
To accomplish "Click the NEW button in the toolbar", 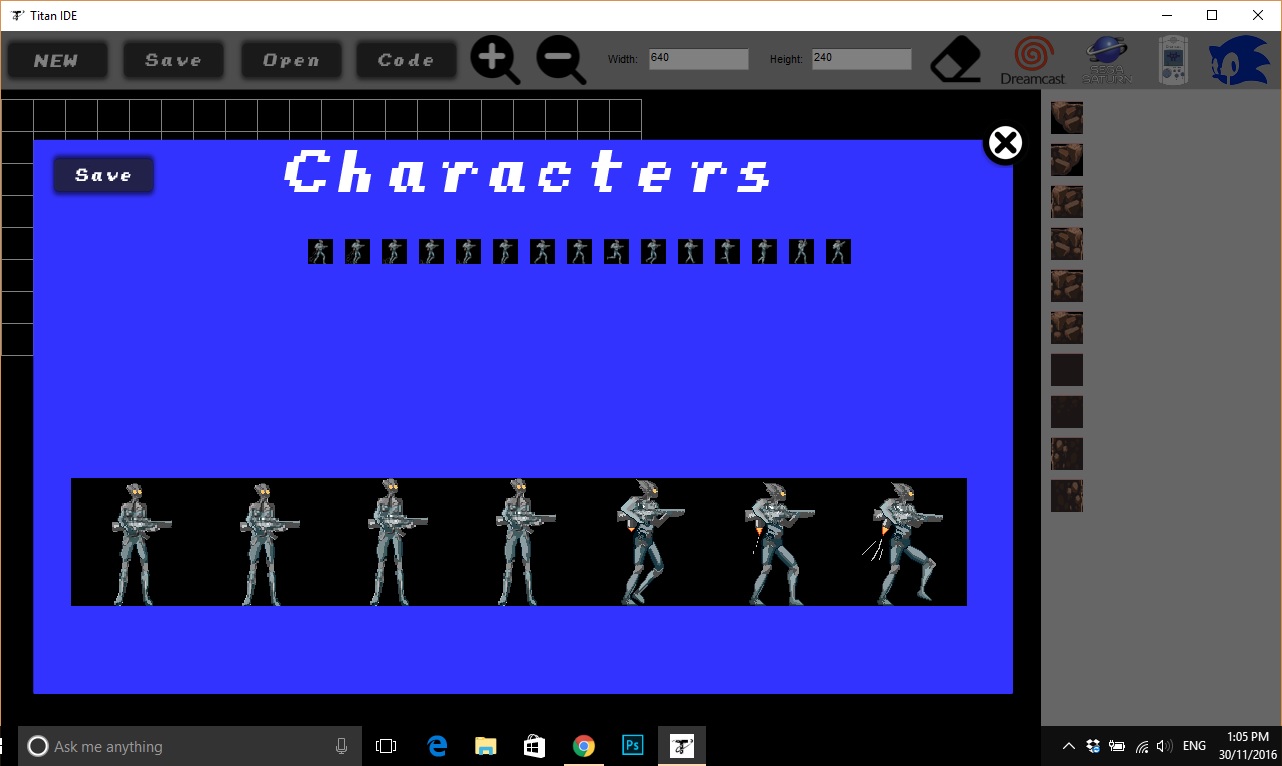I will point(57,60).
